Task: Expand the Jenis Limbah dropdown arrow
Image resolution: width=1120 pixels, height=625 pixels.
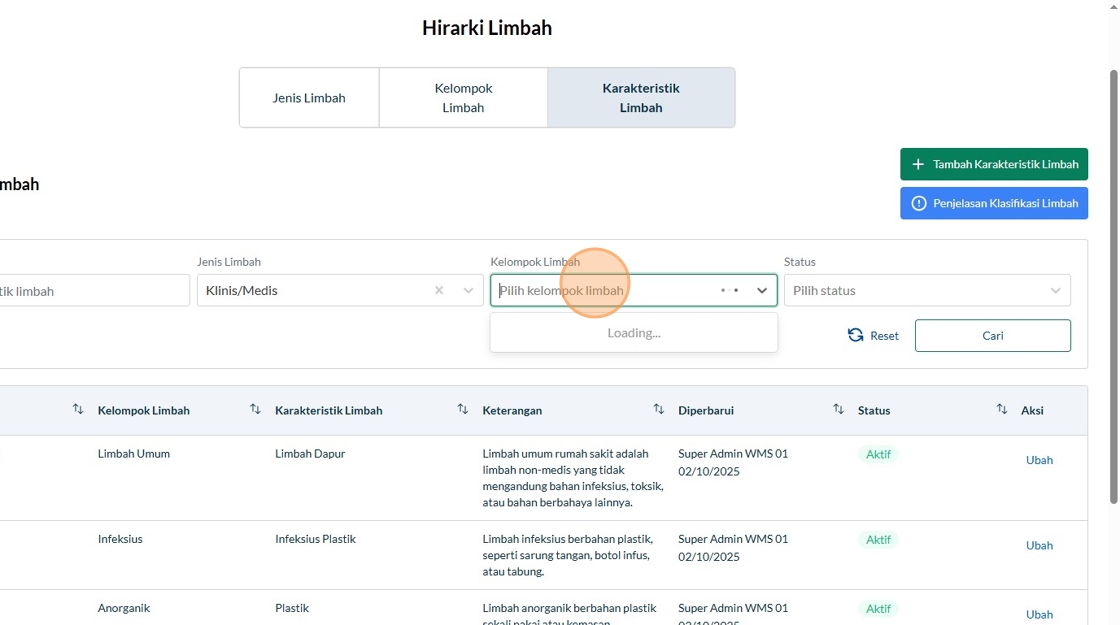Action: tap(468, 290)
